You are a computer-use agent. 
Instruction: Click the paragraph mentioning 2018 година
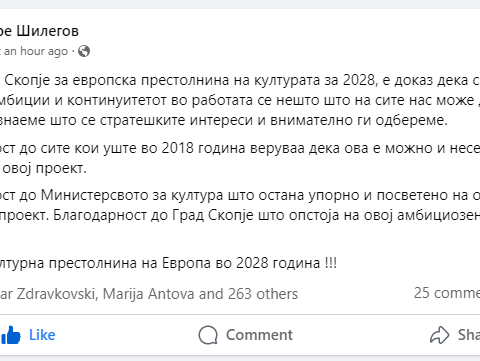[x=240, y=158]
